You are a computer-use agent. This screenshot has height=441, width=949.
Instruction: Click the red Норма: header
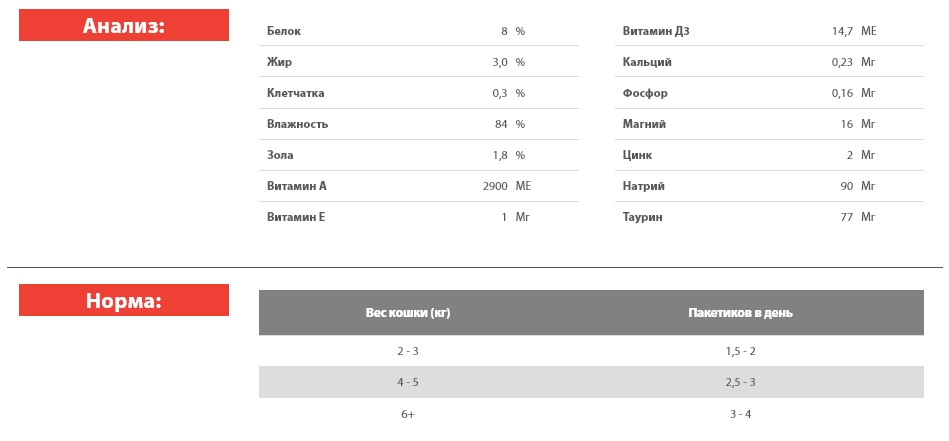pyautogui.click(x=124, y=300)
